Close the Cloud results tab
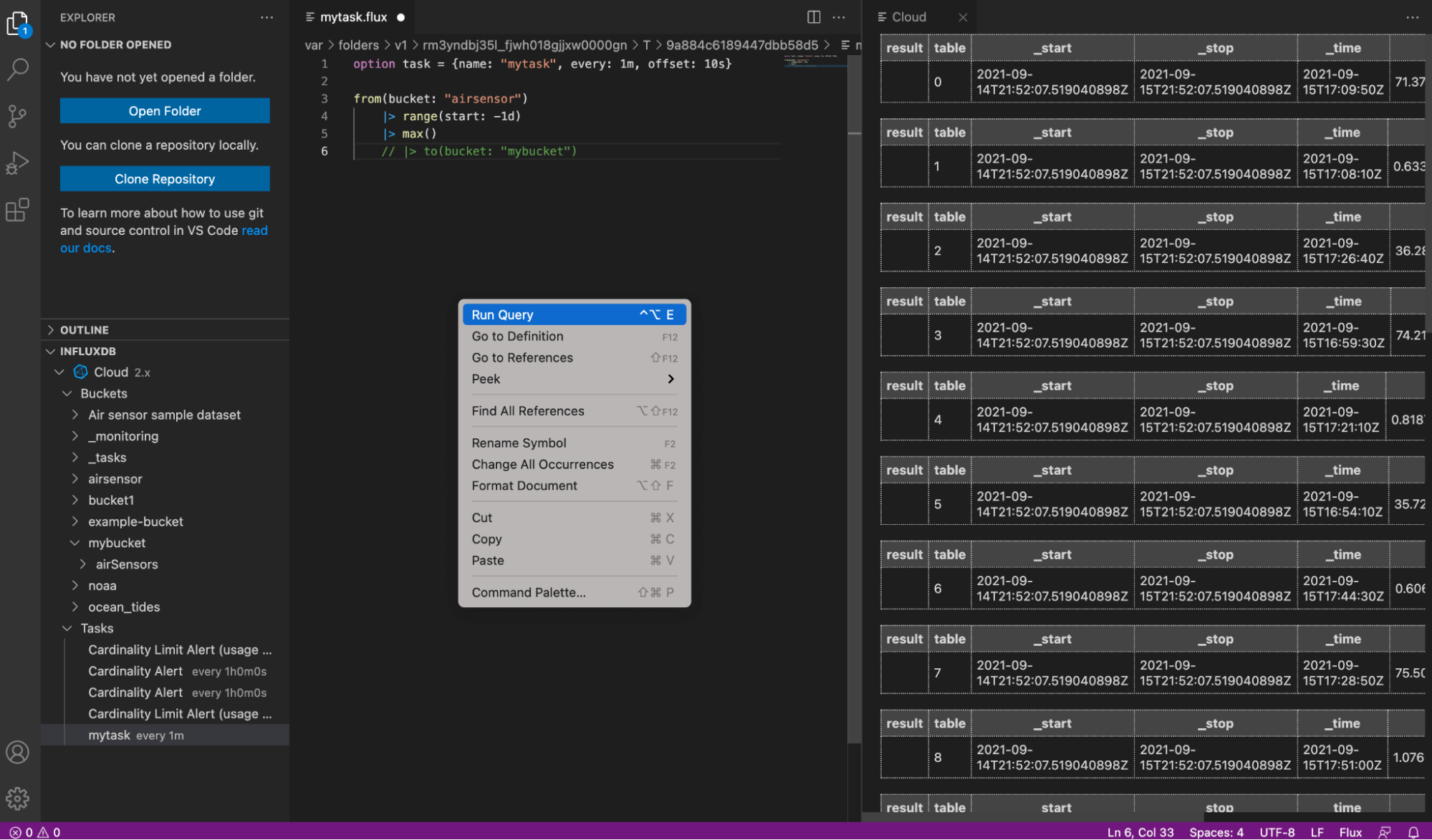This screenshot has height=840, width=1432. 963,17
